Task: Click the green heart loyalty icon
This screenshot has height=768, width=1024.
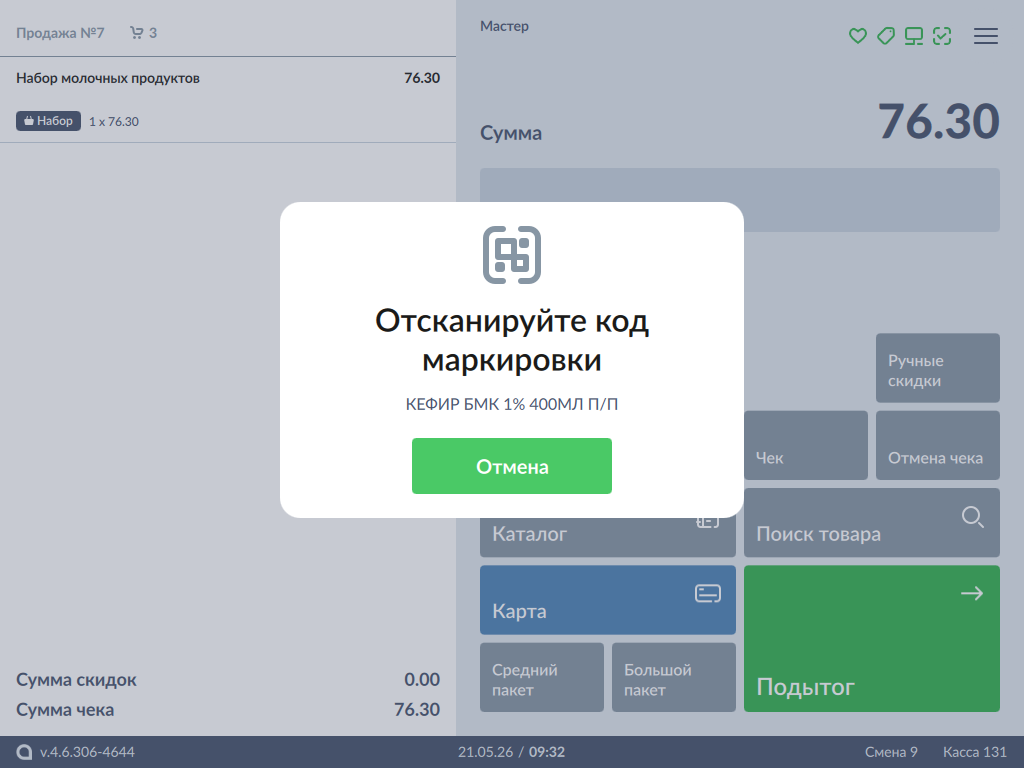Action: click(857, 36)
